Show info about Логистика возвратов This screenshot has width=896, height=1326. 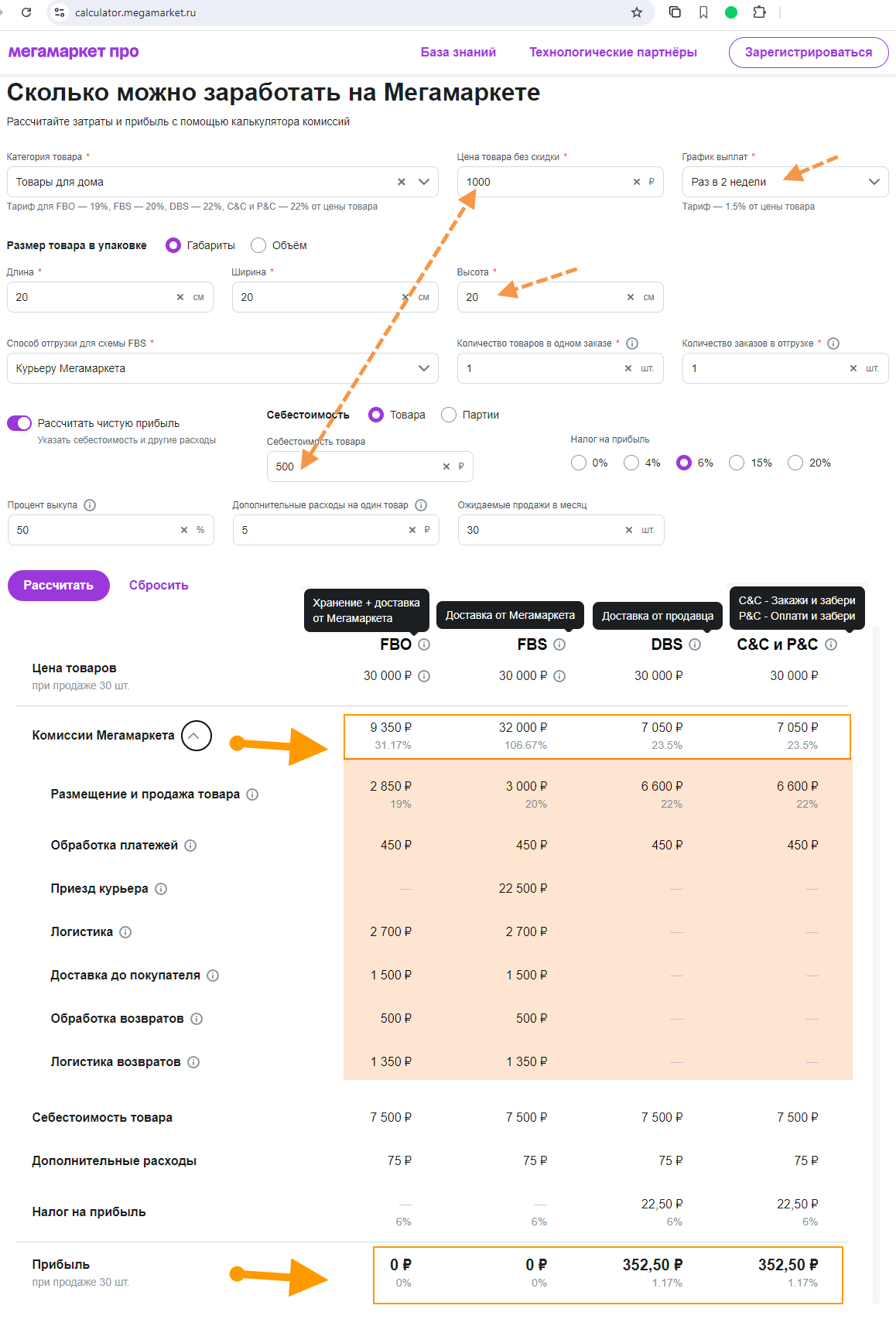tap(193, 1062)
